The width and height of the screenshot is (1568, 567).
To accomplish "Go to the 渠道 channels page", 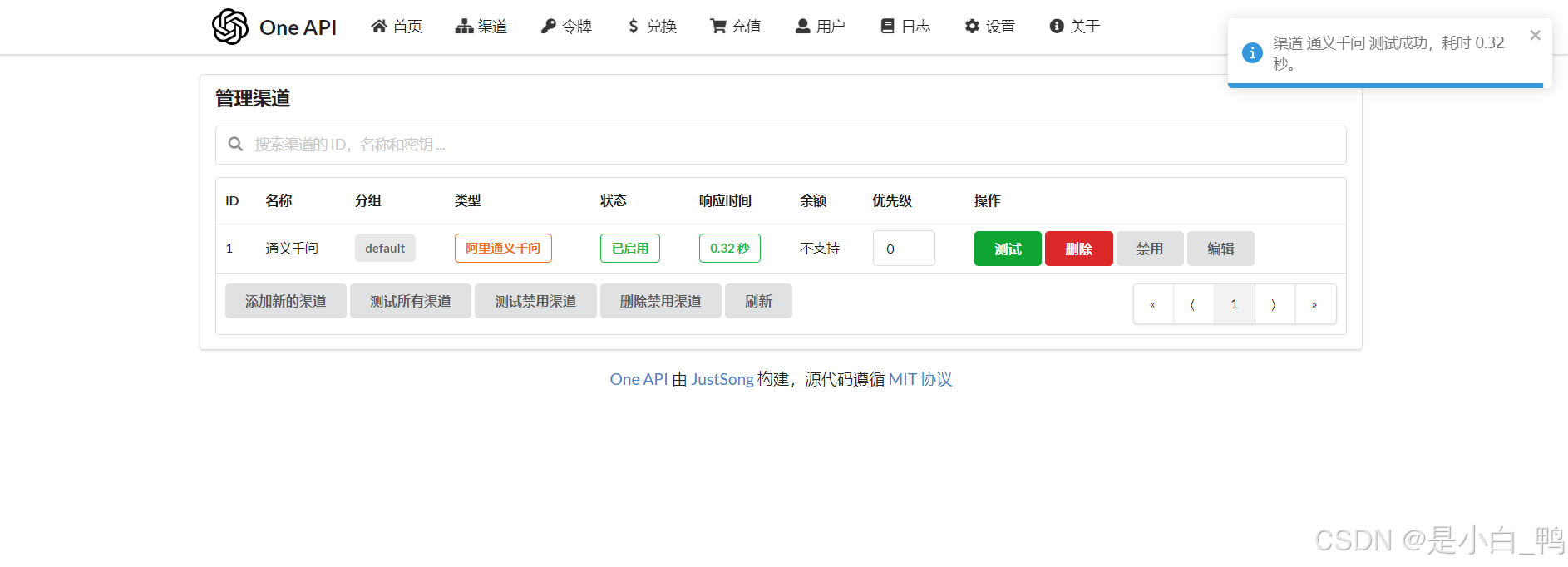I will 481,27.
